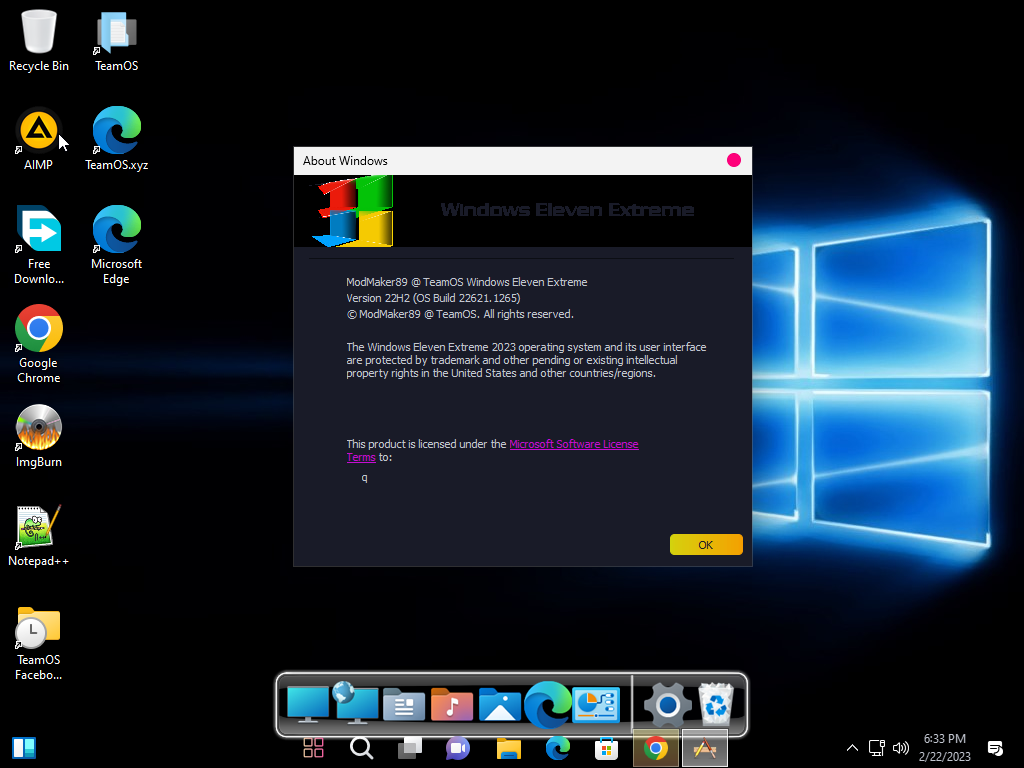Click the About Windows title text
Screen dimensions: 1024x768
coord(345,161)
